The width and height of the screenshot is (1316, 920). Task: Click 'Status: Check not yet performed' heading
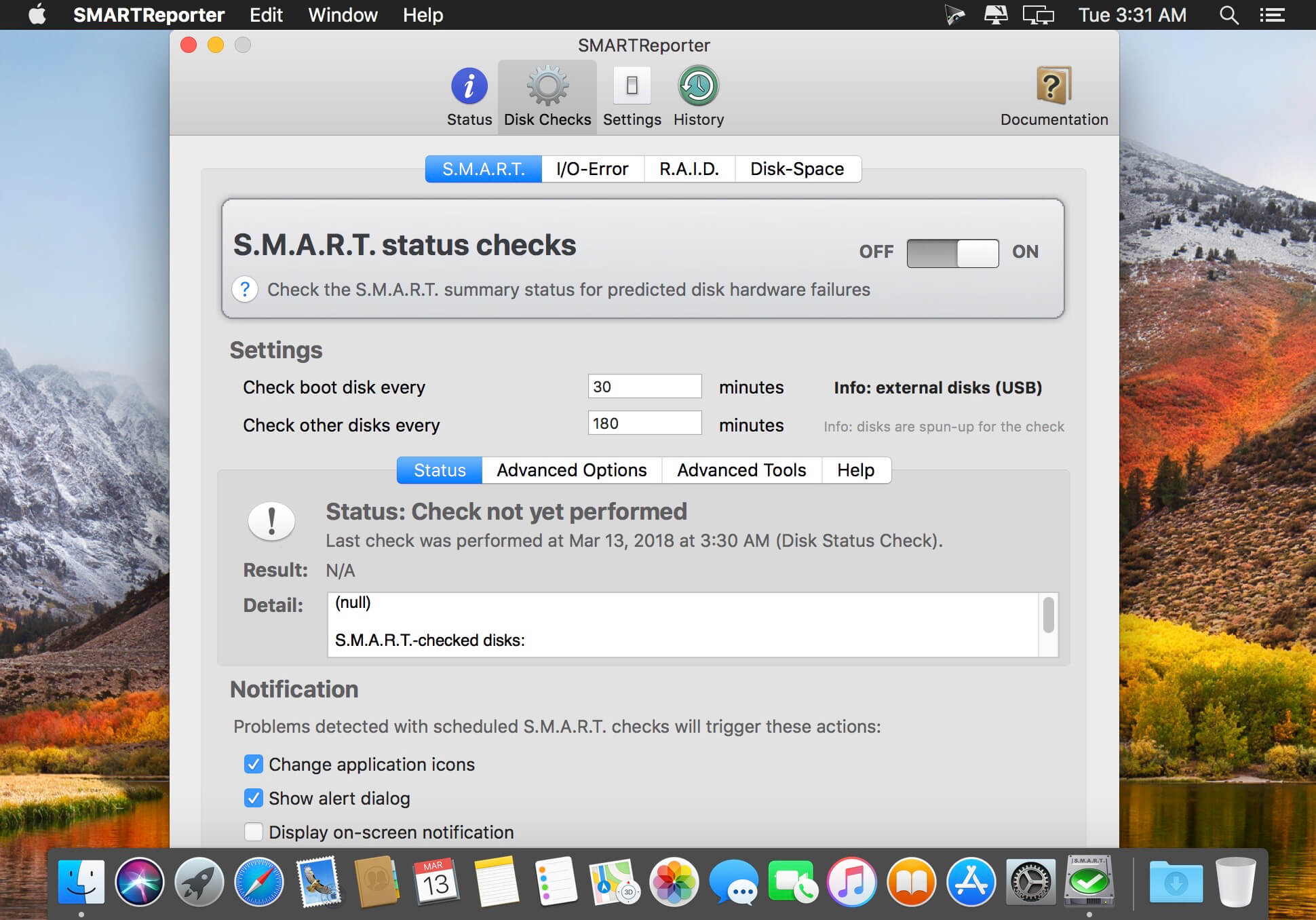pos(506,511)
